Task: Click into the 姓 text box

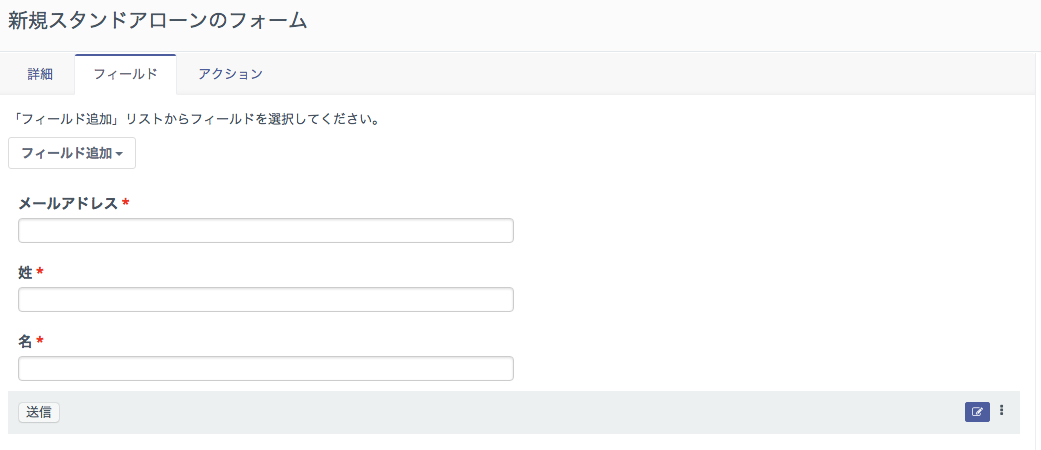Action: [x=266, y=300]
